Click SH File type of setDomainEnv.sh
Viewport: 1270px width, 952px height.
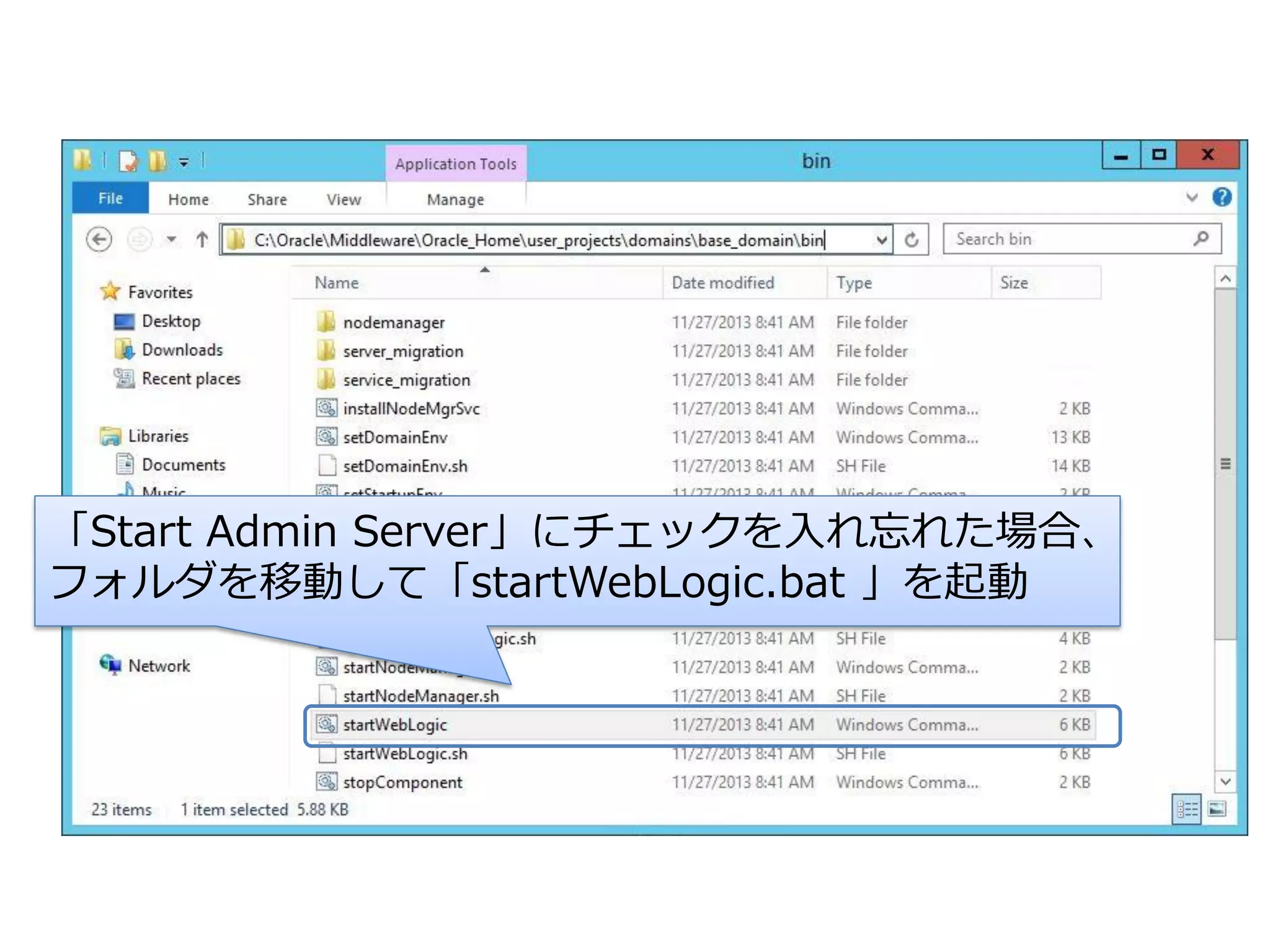click(x=861, y=465)
